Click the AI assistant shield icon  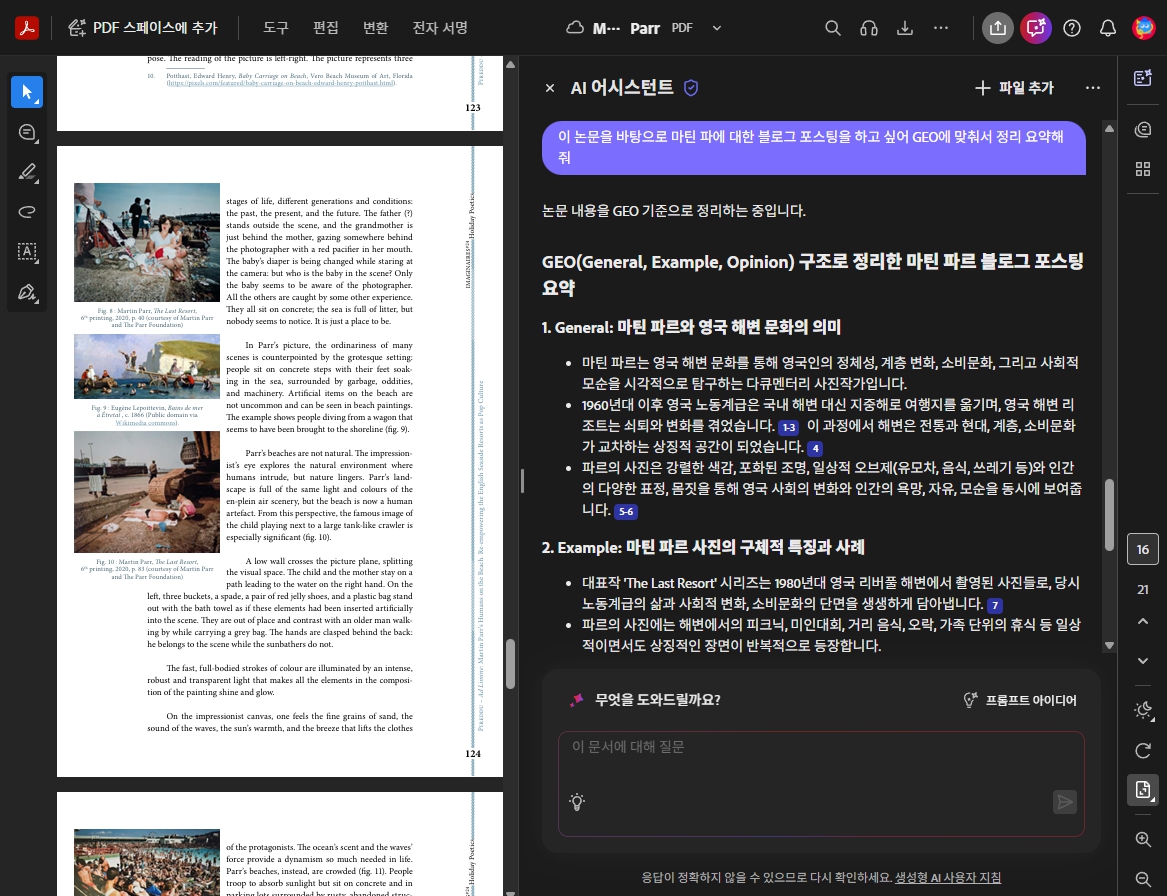pyautogui.click(x=691, y=88)
